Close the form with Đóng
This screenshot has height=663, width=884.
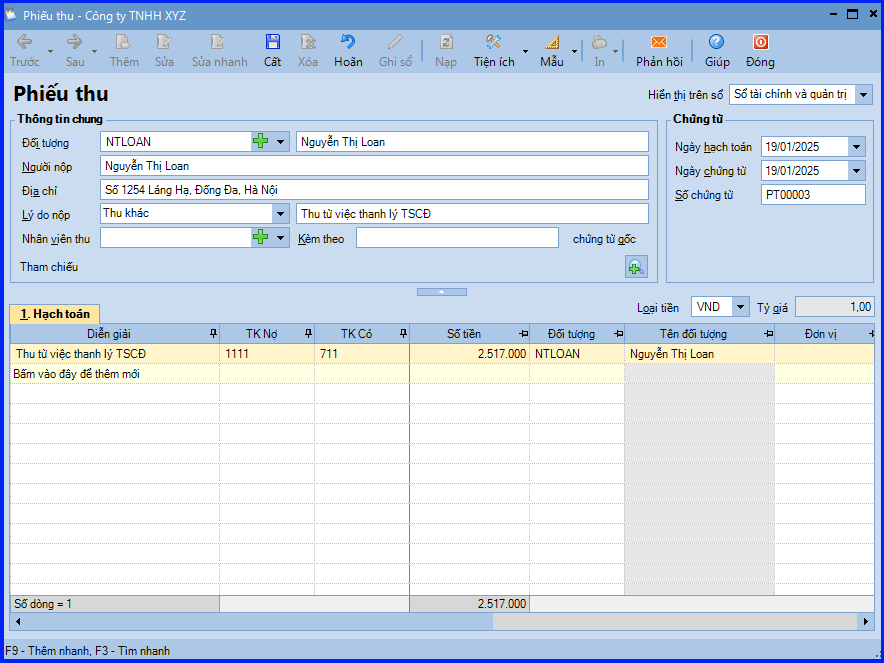click(x=760, y=51)
